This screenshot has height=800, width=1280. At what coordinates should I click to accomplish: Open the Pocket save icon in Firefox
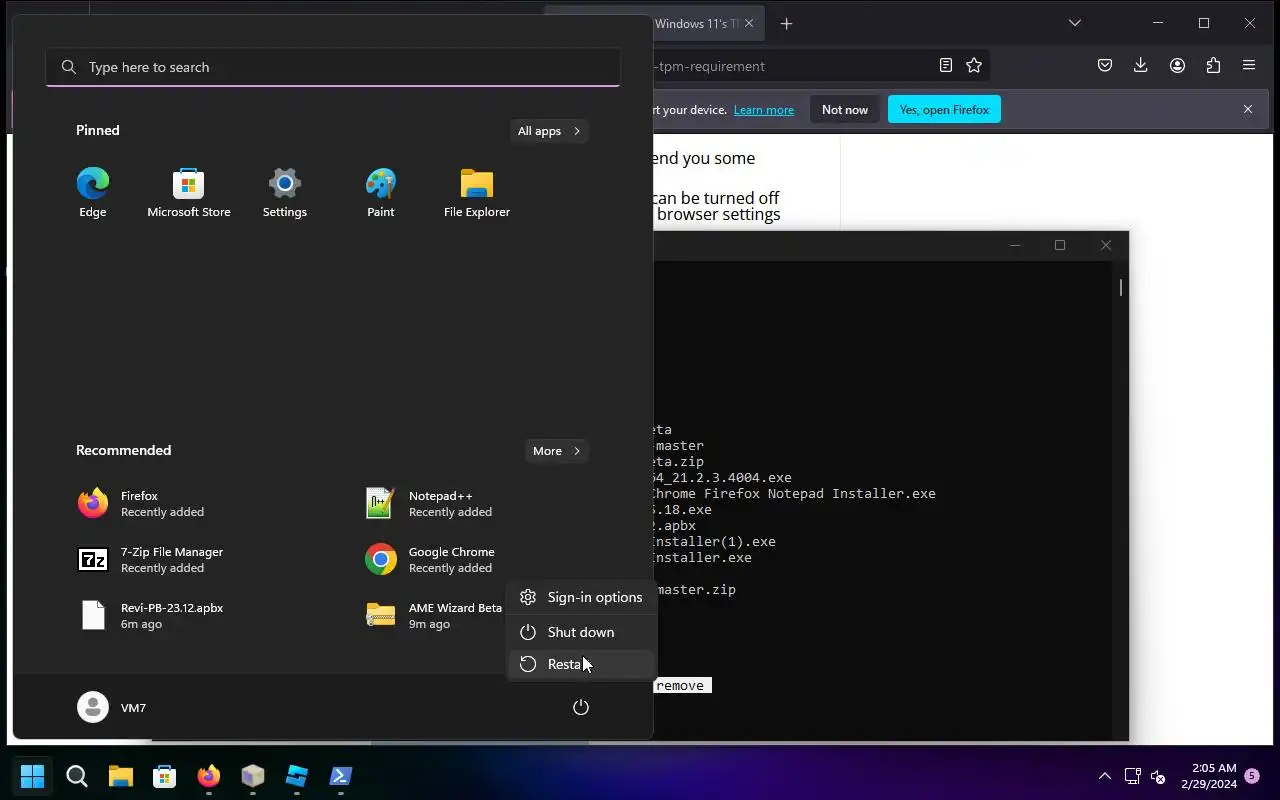click(x=1105, y=65)
